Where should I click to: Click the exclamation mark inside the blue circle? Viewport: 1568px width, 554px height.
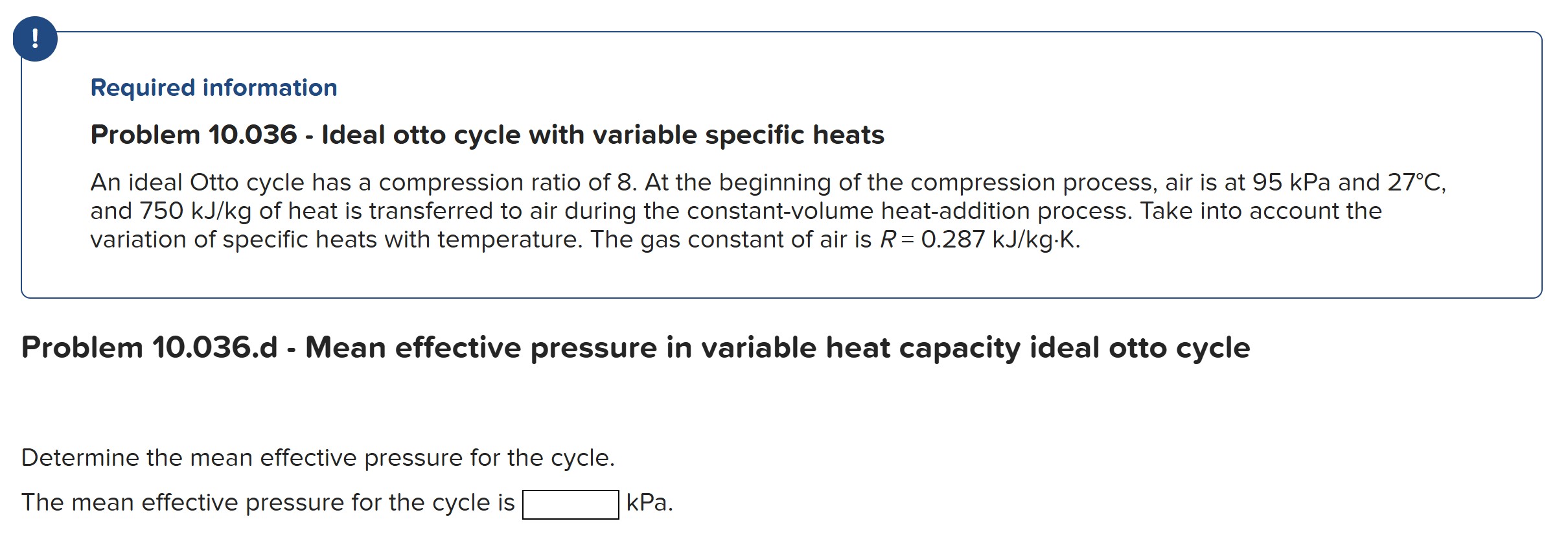pos(36,40)
